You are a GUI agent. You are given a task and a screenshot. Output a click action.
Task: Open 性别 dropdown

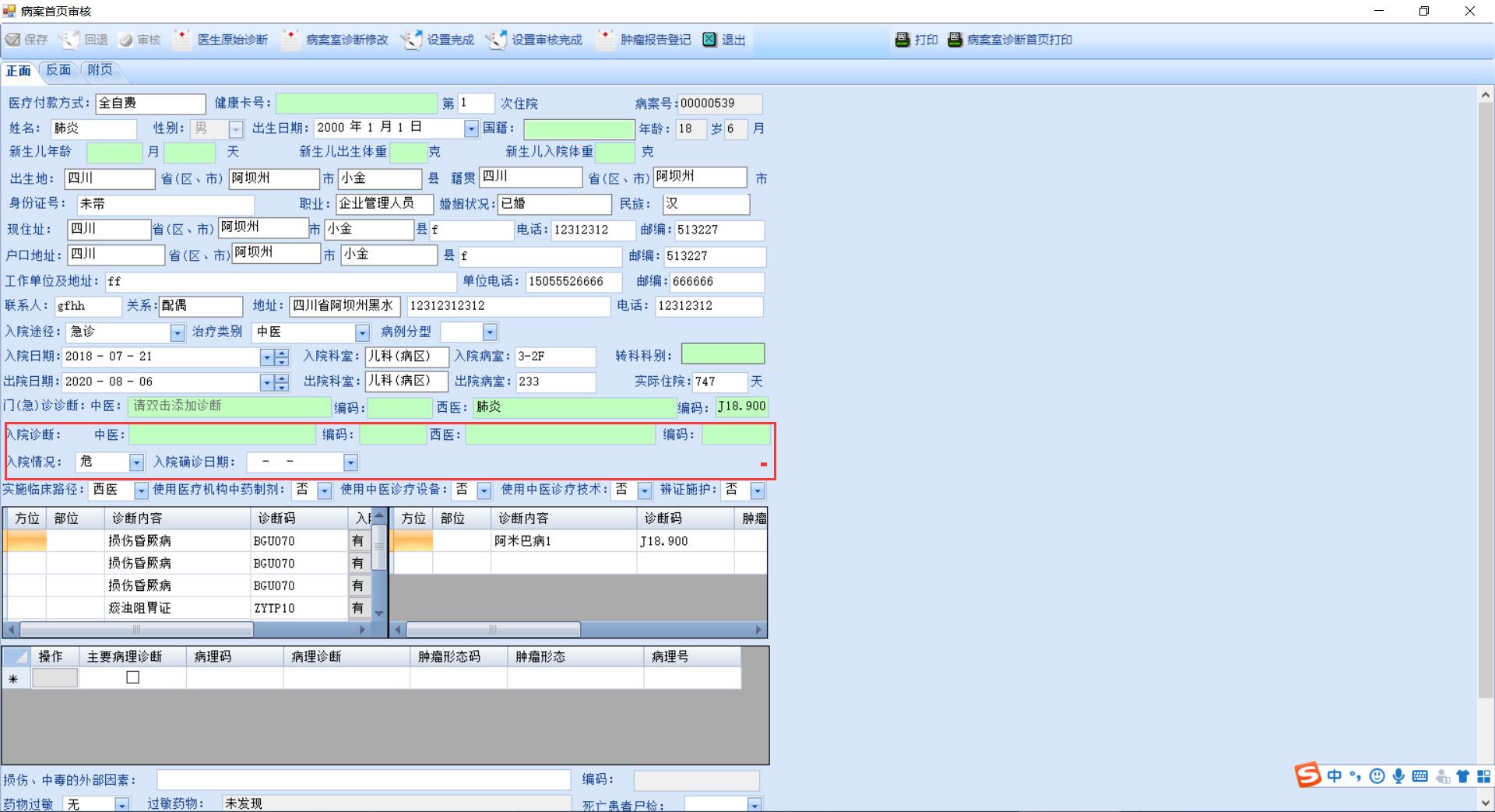236,129
